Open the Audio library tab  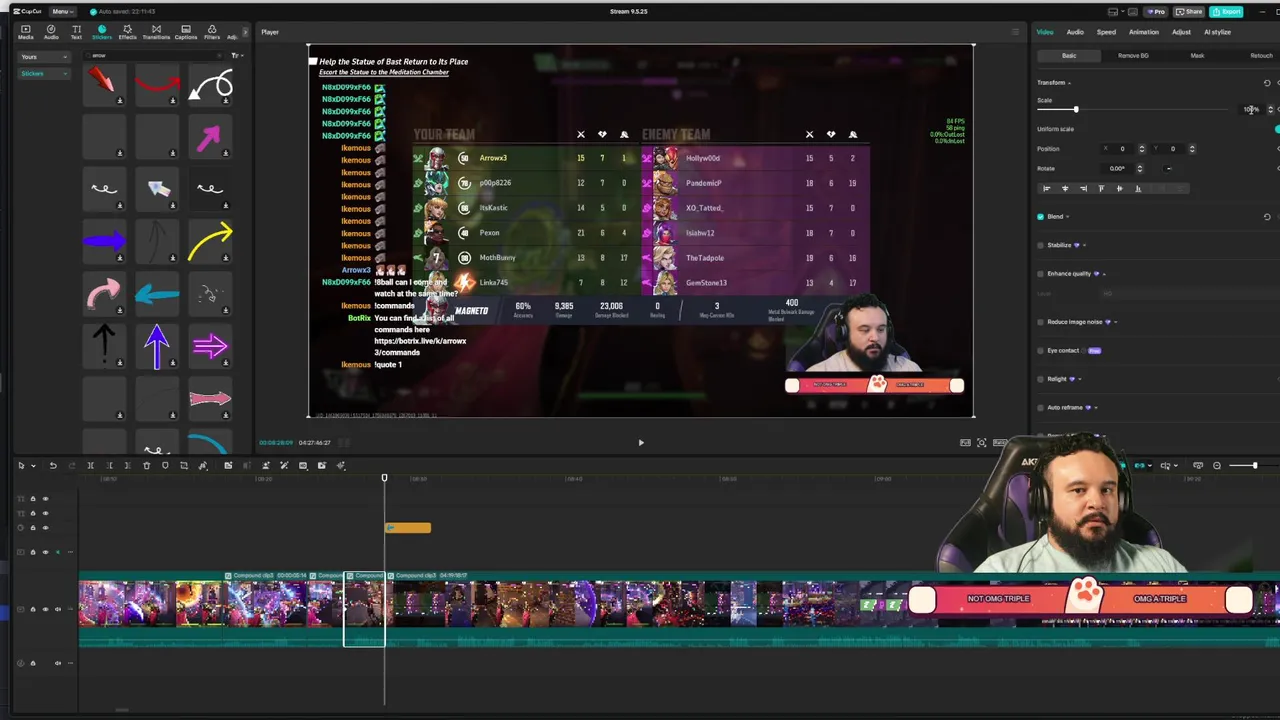pos(51,32)
